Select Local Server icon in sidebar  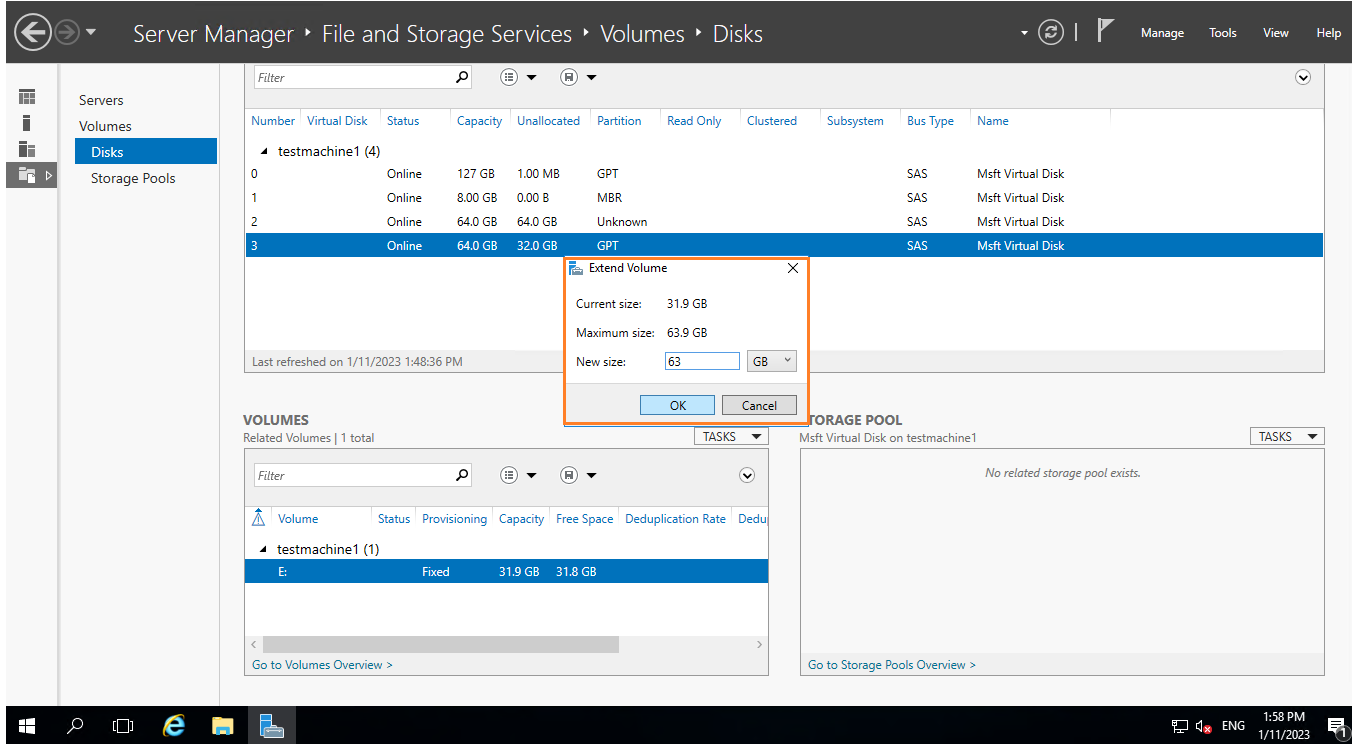(27, 123)
